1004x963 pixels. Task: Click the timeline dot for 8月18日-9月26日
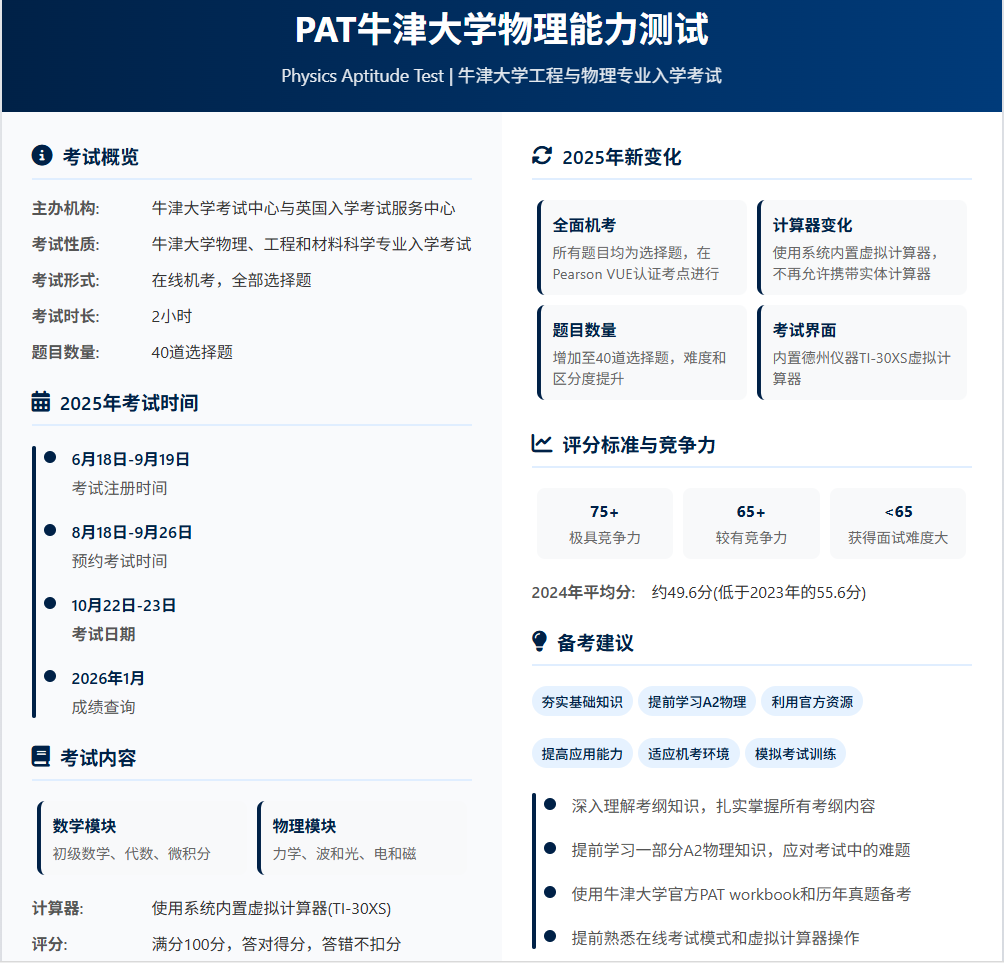point(50,530)
